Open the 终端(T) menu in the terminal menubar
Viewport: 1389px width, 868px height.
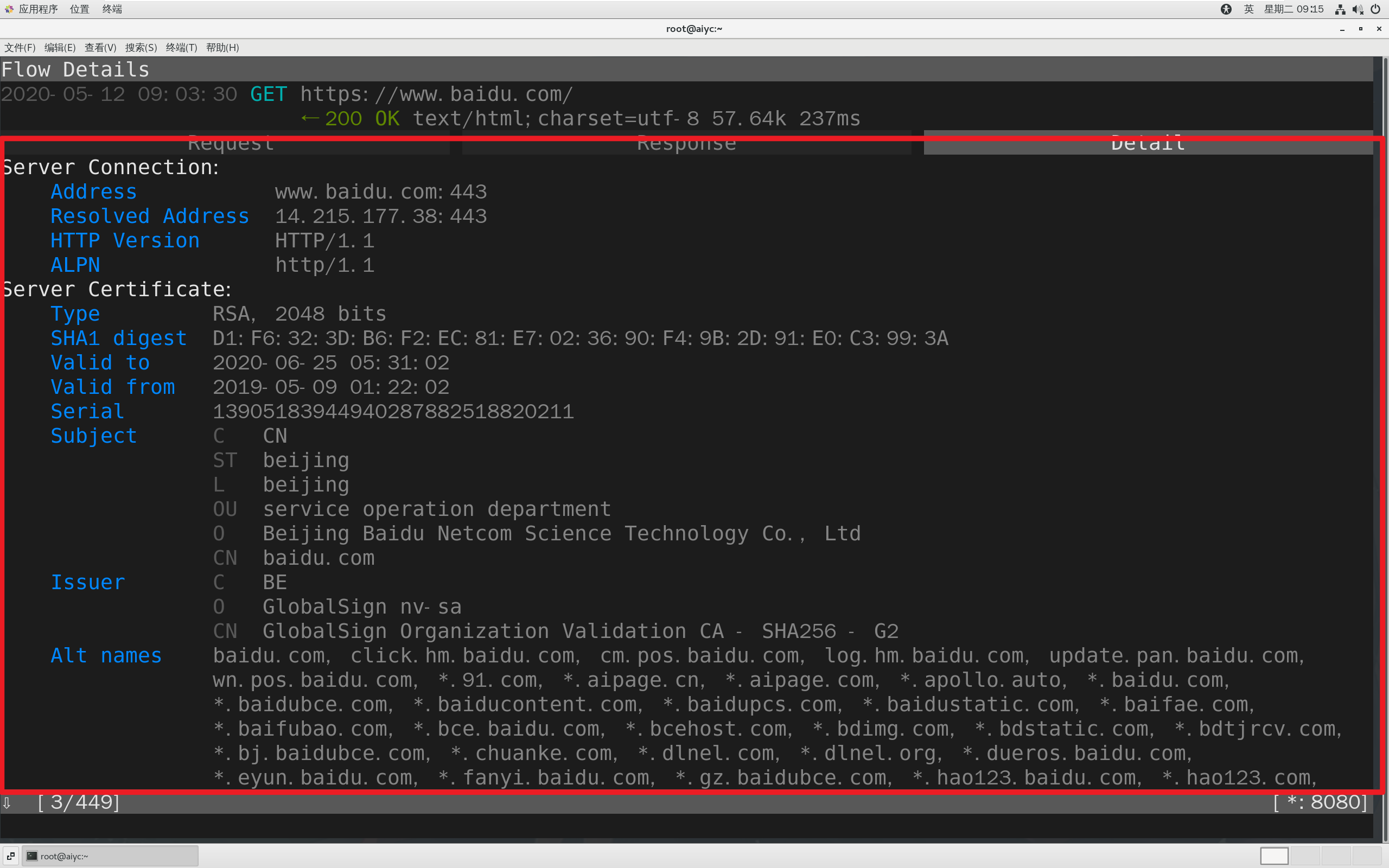tap(181, 48)
